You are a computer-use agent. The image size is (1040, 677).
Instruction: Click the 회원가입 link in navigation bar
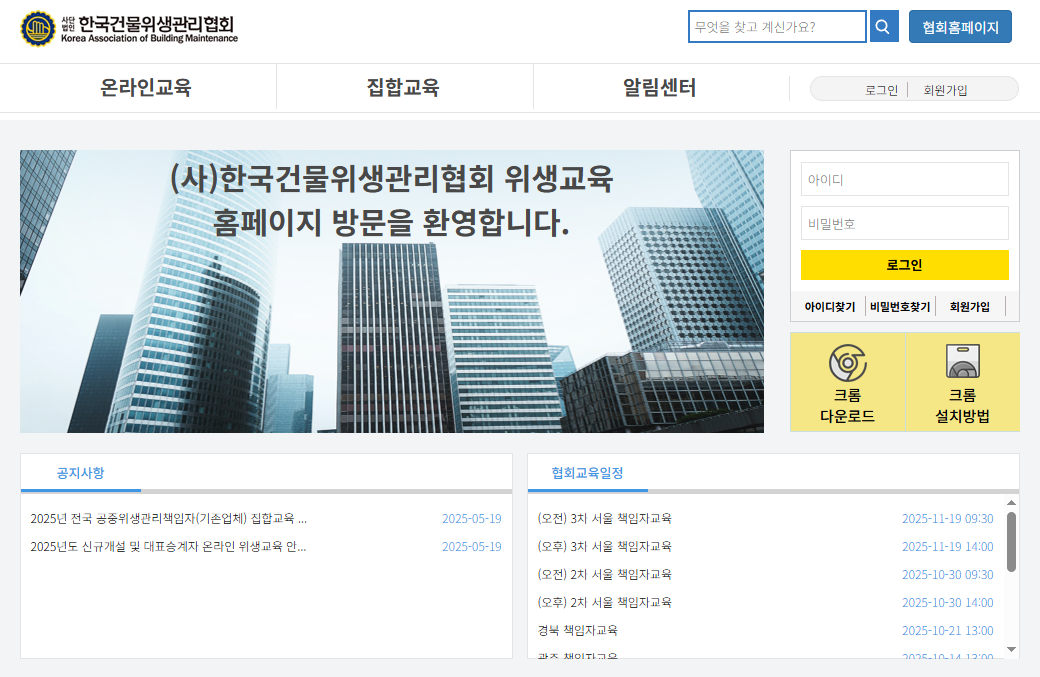coord(945,90)
